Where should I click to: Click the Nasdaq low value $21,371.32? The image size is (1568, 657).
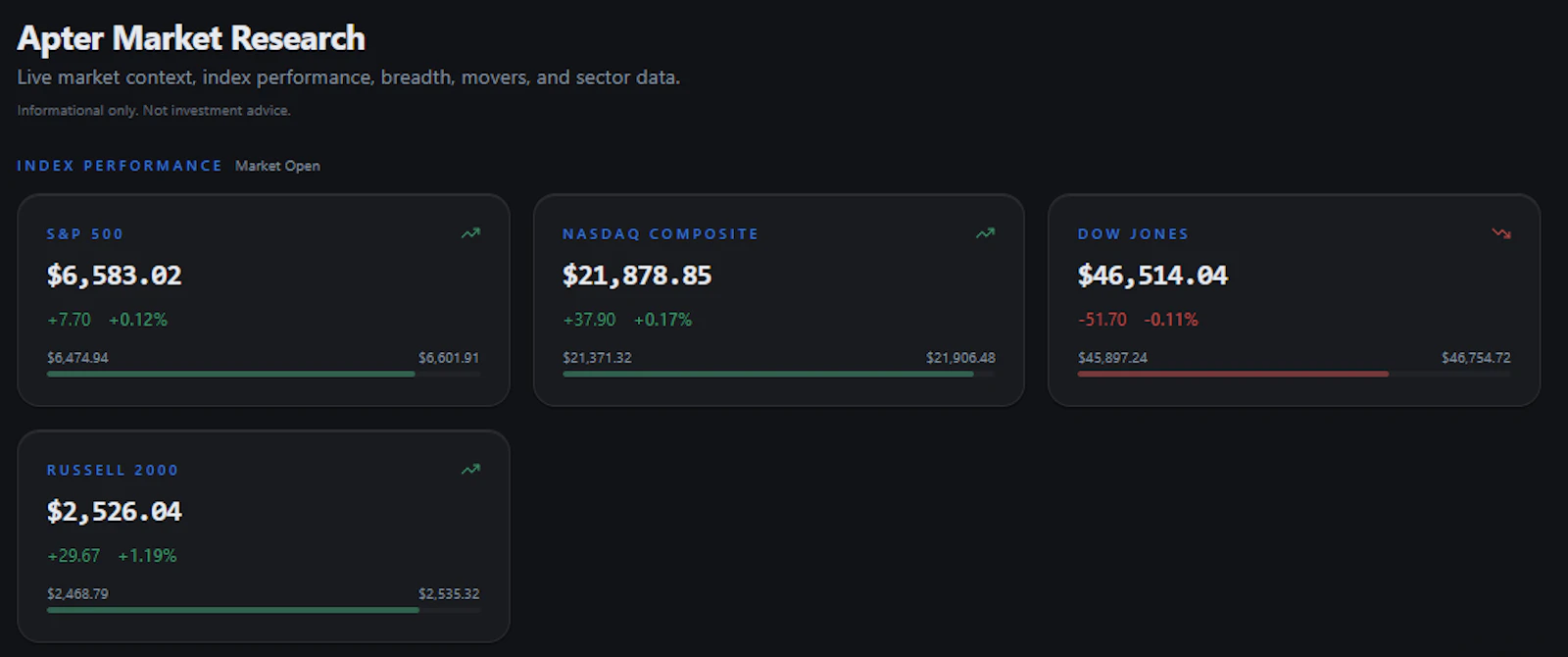click(597, 358)
